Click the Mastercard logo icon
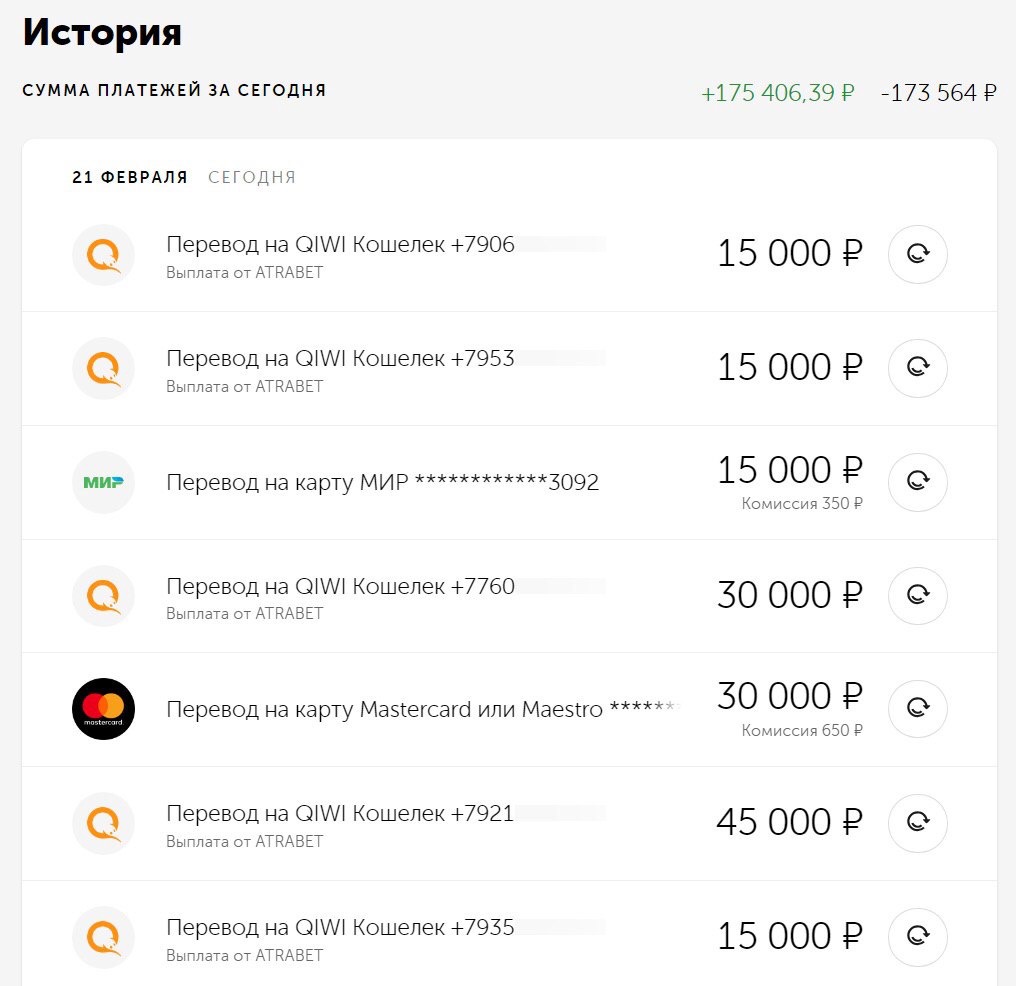 104,709
